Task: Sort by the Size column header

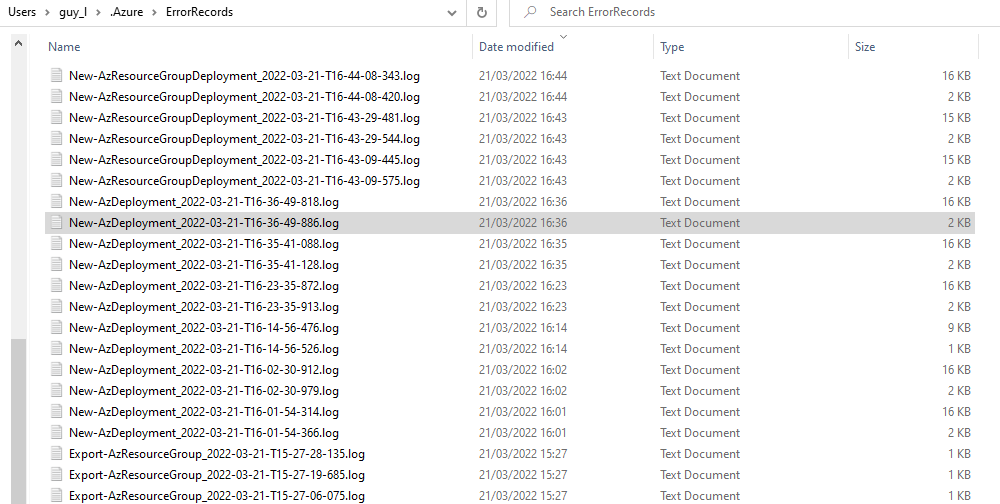Action: pyautogui.click(x=865, y=47)
